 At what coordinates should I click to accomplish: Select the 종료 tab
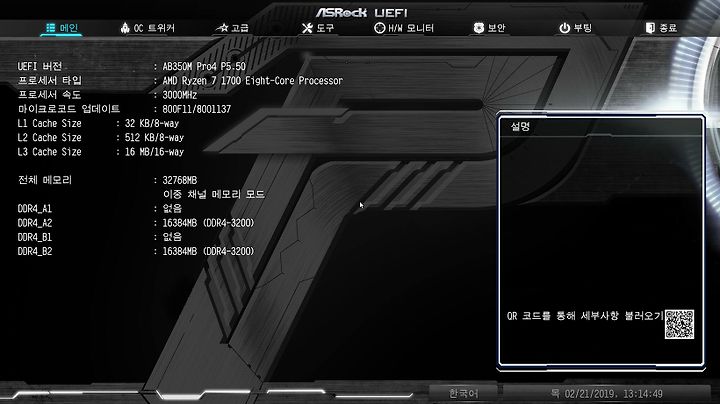[668, 28]
